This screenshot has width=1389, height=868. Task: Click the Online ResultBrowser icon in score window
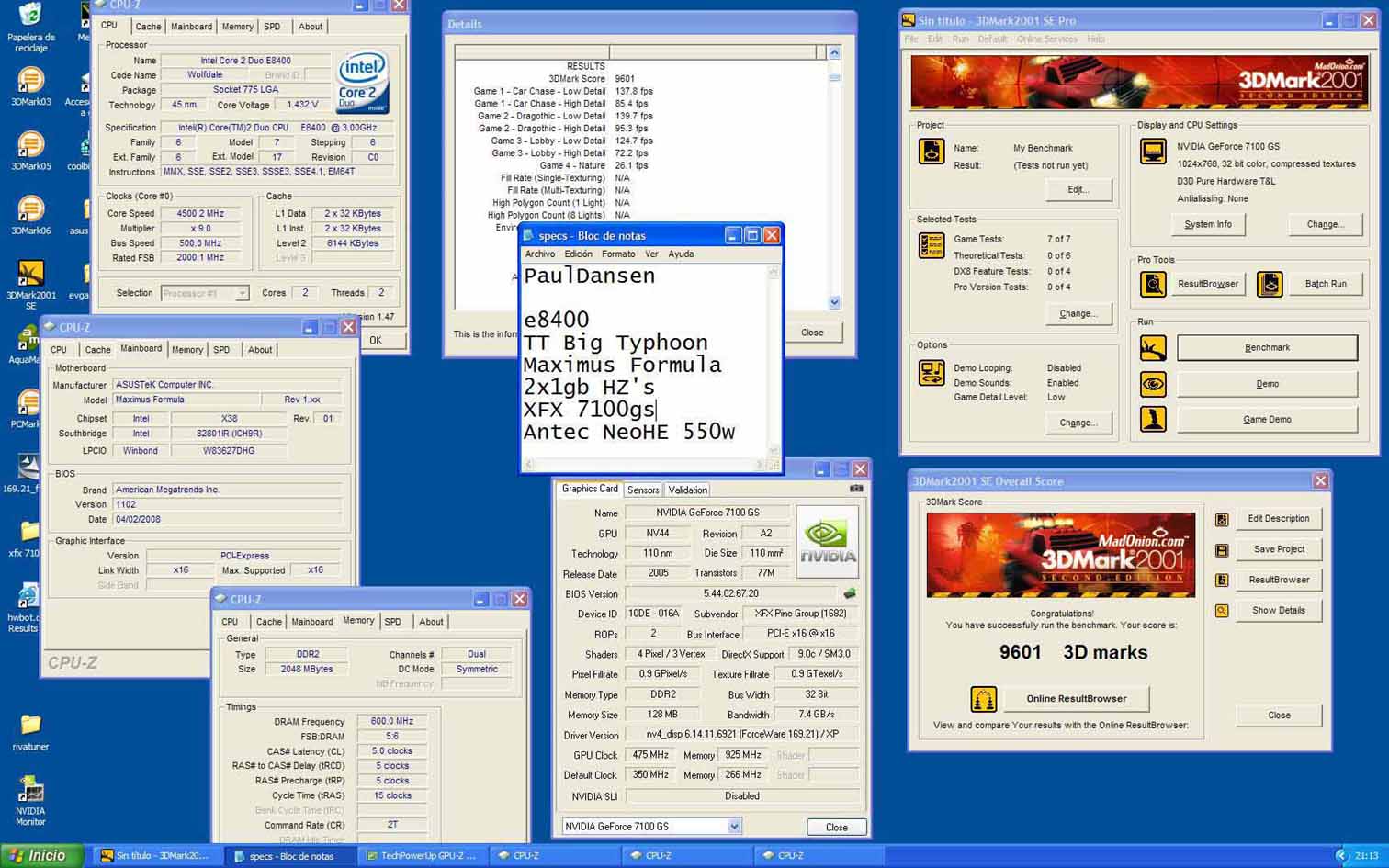[x=984, y=699]
